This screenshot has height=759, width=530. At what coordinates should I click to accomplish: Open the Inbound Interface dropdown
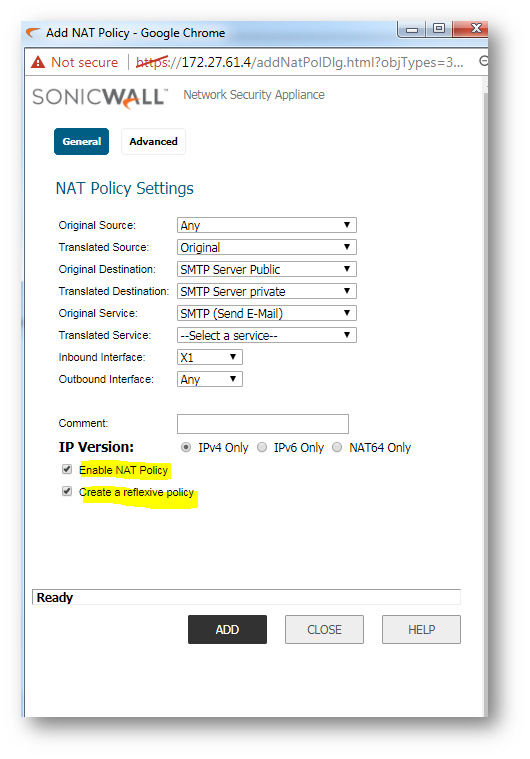coord(210,357)
